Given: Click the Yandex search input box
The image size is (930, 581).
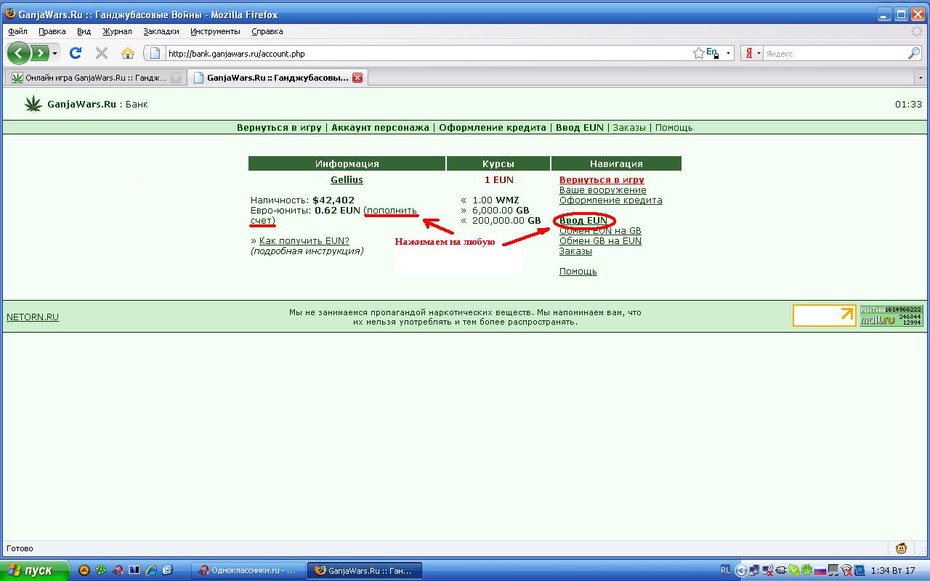Looking at the screenshot, I should click(835, 53).
